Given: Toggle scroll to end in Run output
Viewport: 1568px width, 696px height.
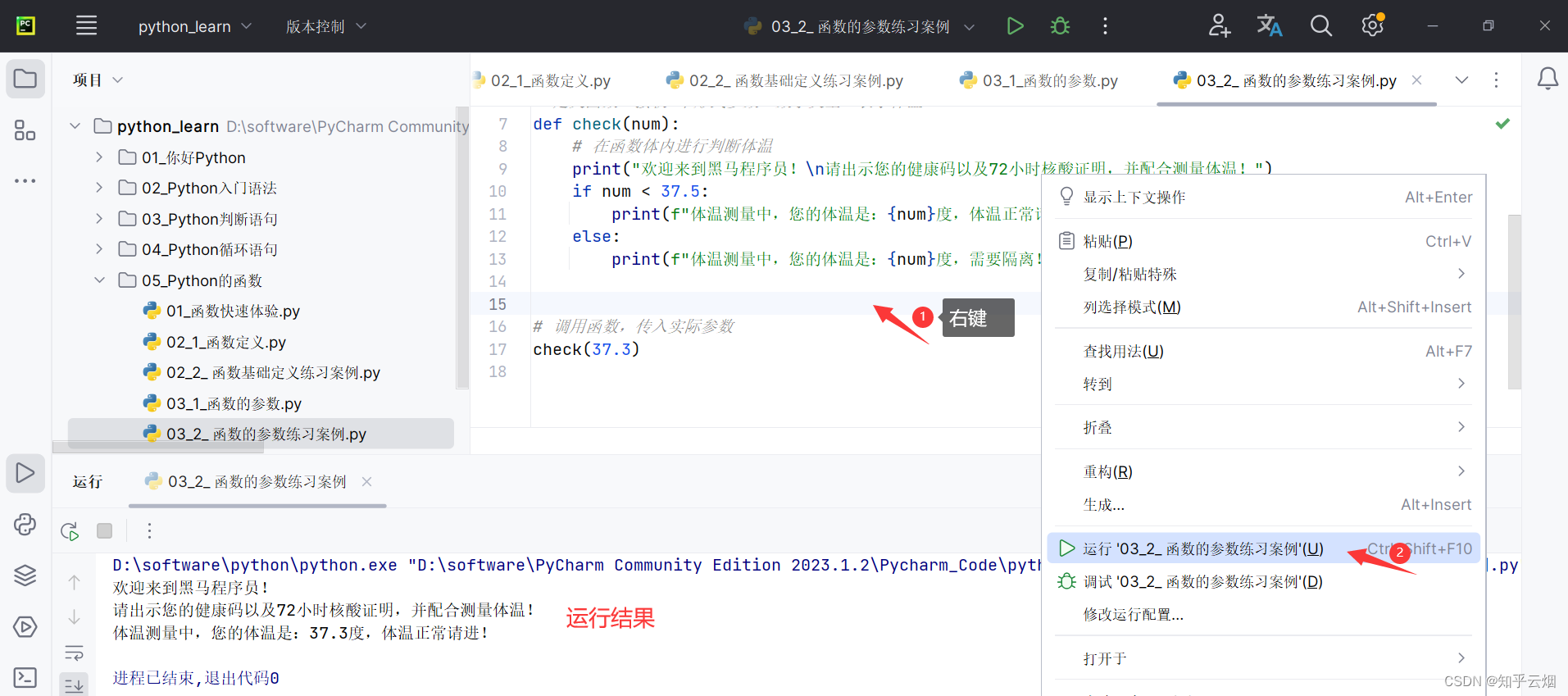Looking at the screenshot, I should tap(75, 685).
